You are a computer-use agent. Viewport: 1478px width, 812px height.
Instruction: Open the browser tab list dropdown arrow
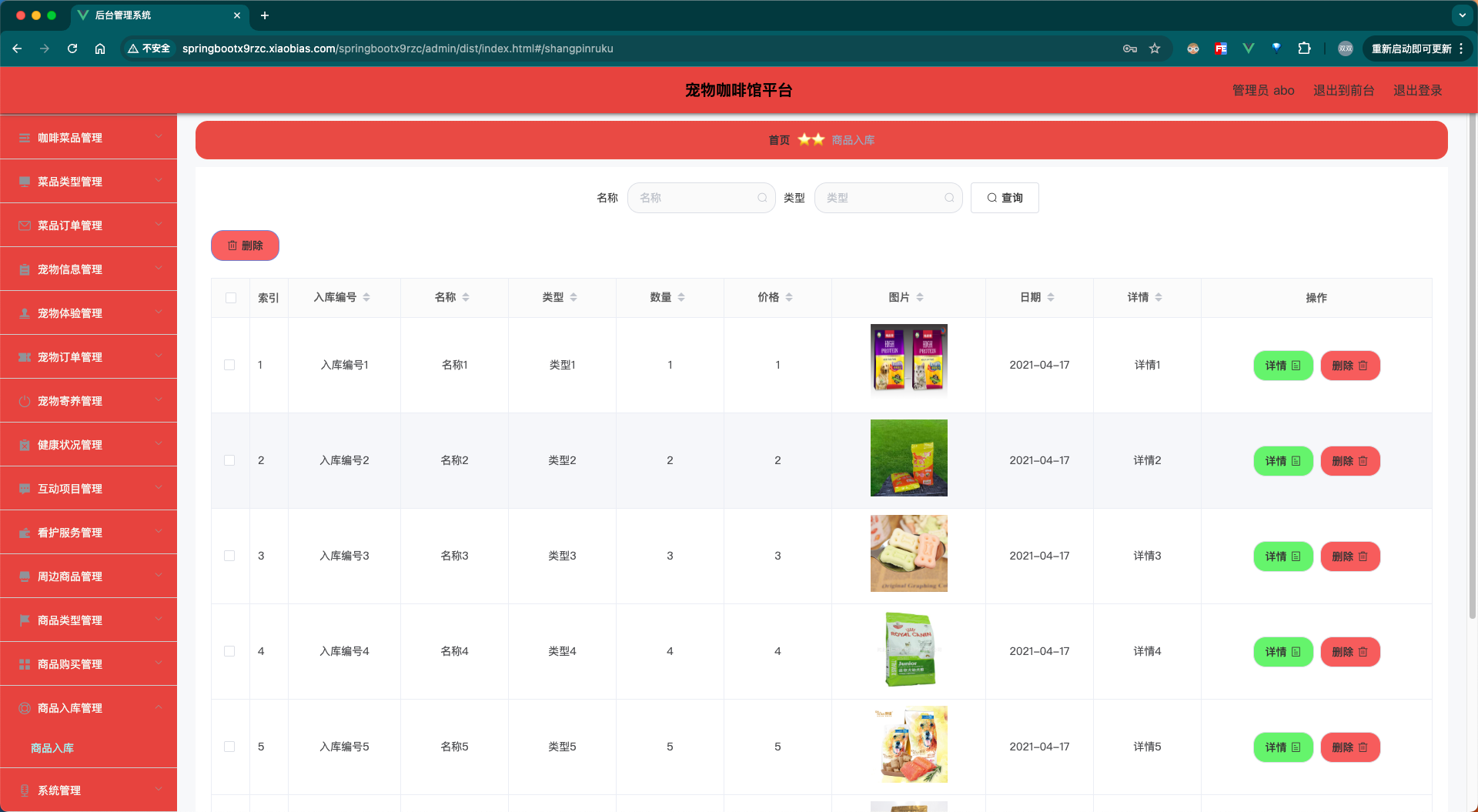click(x=1462, y=15)
